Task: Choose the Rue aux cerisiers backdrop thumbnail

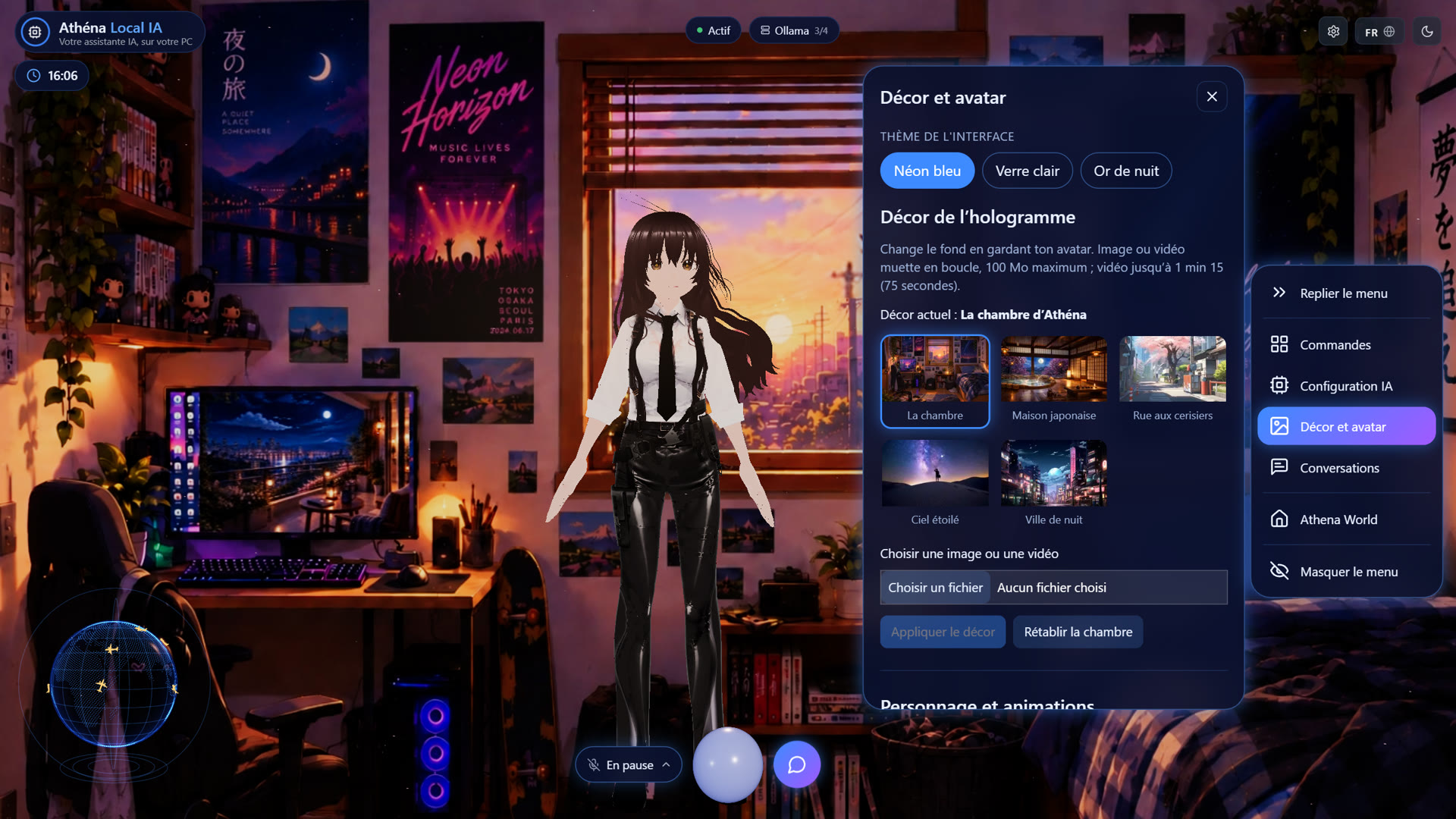Action: click(x=1172, y=381)
